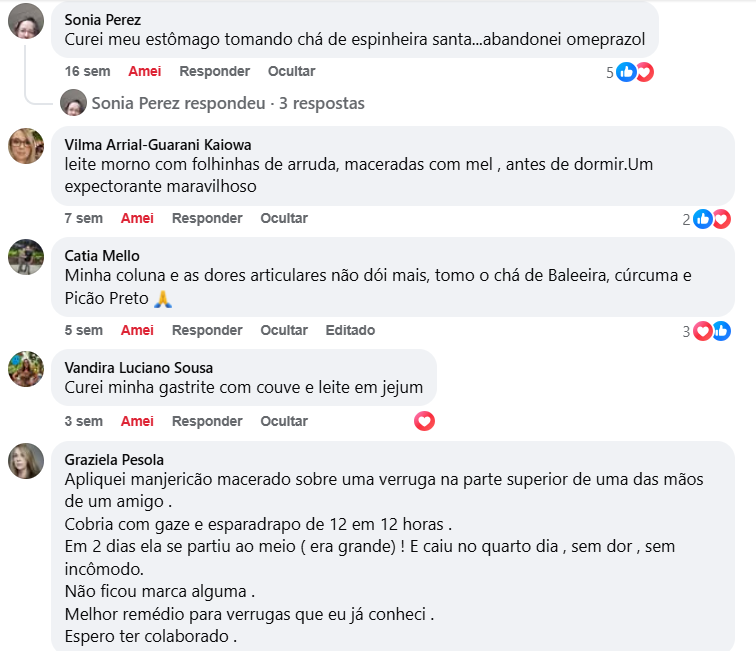Toggle Amei on Vilma's comment

click(x=137, y=218)
